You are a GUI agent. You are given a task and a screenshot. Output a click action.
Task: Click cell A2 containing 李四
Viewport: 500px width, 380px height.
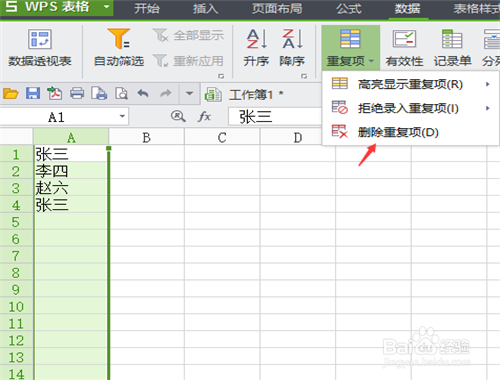pos(71,171)
